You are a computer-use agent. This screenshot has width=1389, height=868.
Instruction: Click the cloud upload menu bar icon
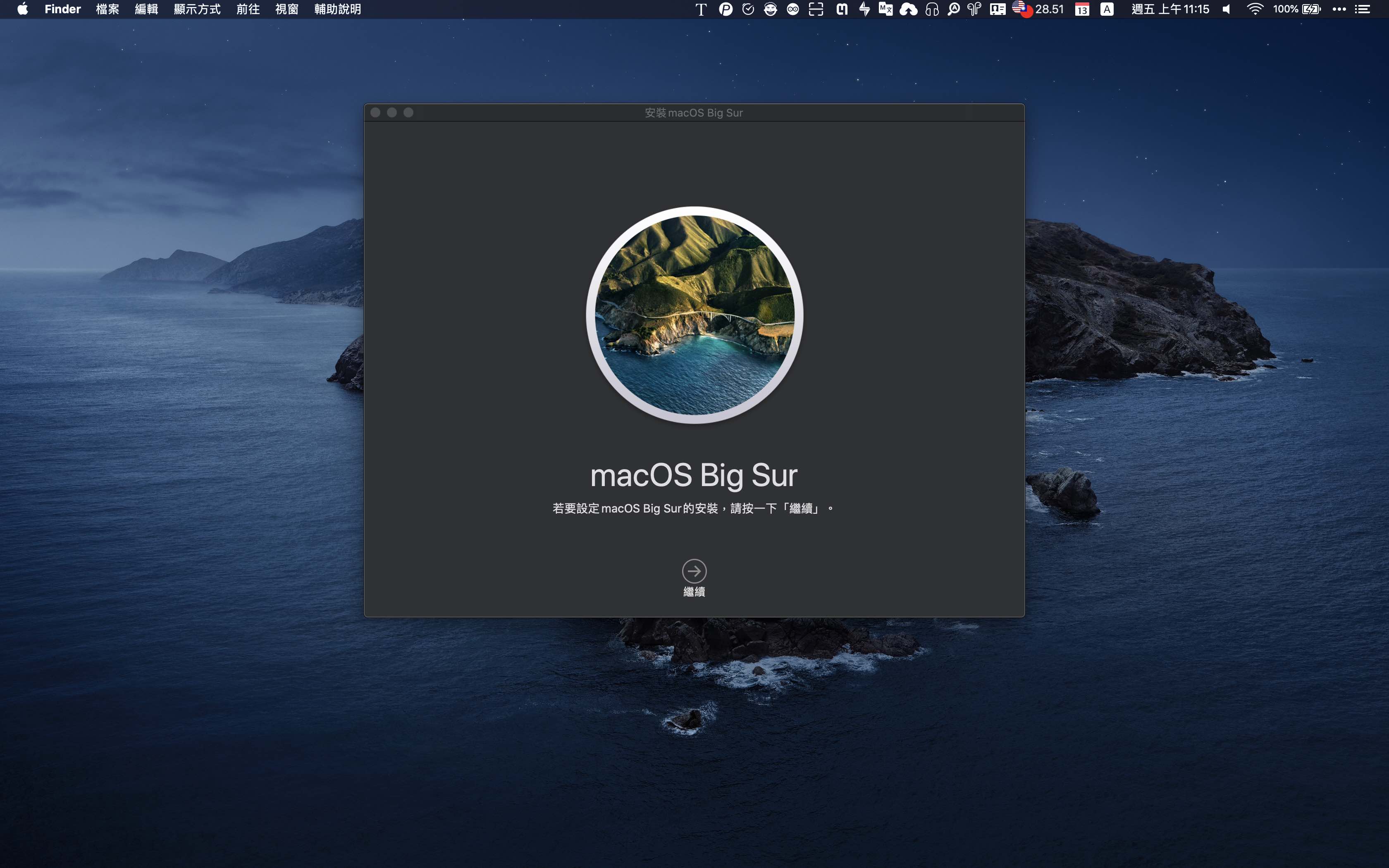coord(909,9)
